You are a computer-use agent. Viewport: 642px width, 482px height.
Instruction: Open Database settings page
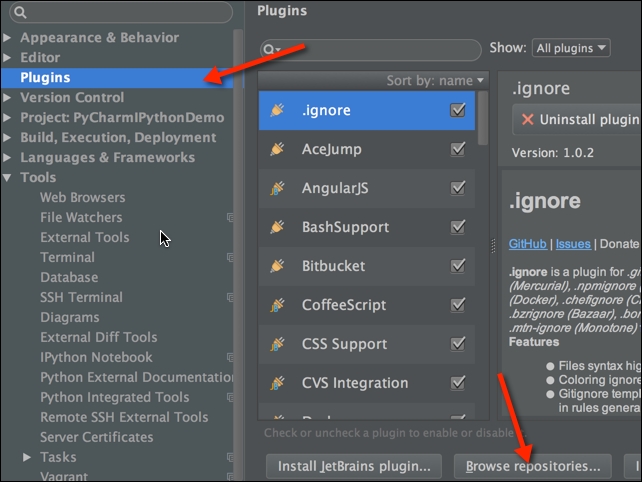69,277
